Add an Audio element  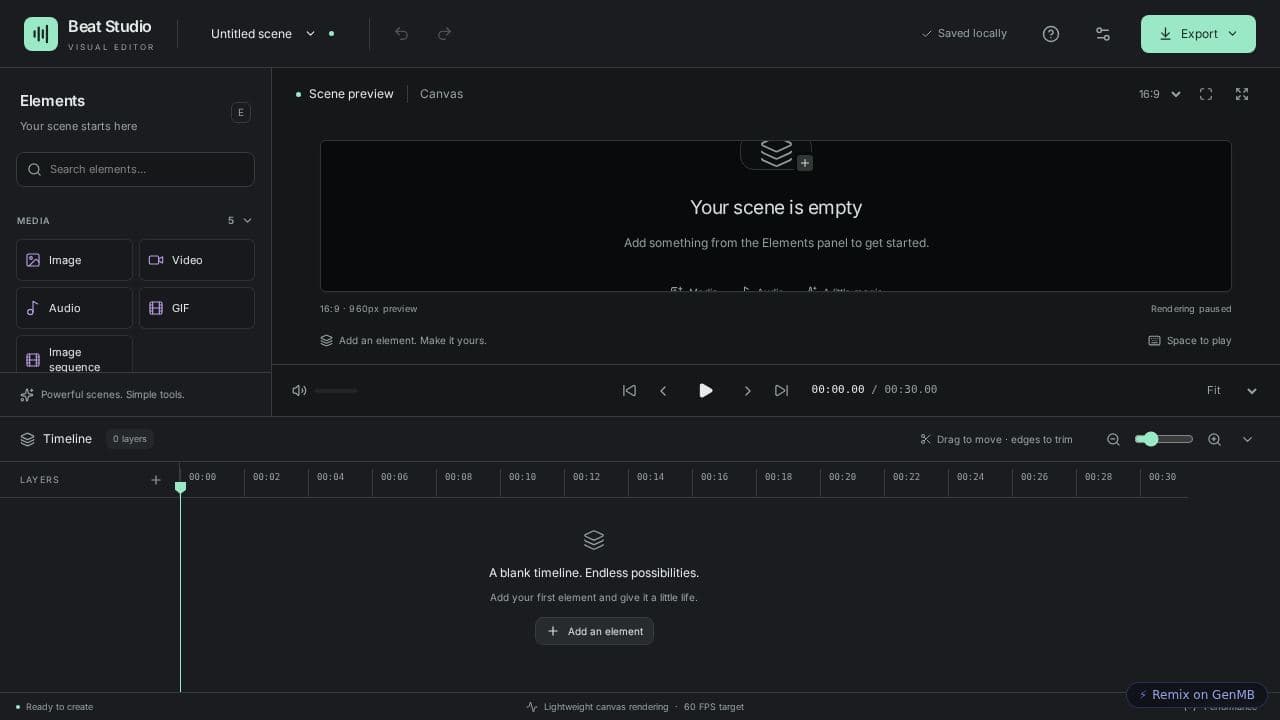coord(74,308)
